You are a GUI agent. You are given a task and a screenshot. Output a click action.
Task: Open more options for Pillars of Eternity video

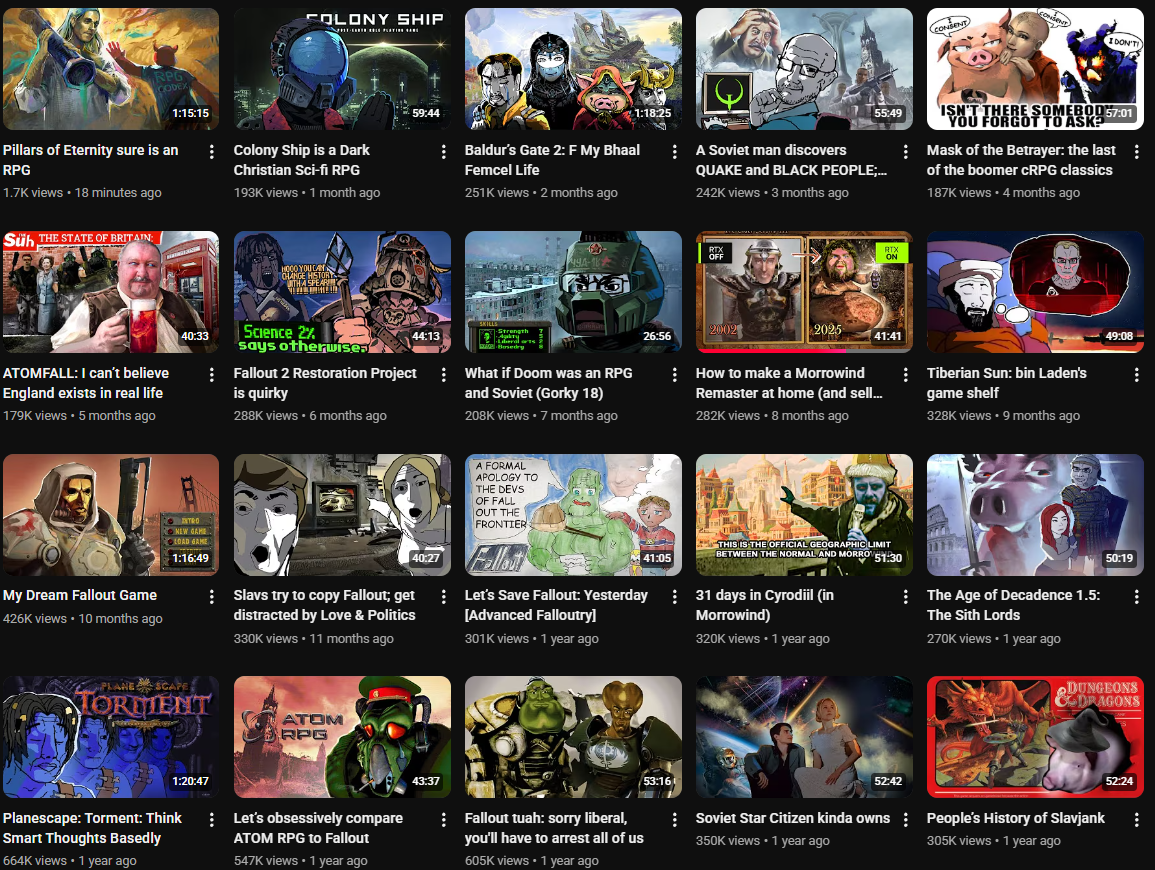(211, 151)
